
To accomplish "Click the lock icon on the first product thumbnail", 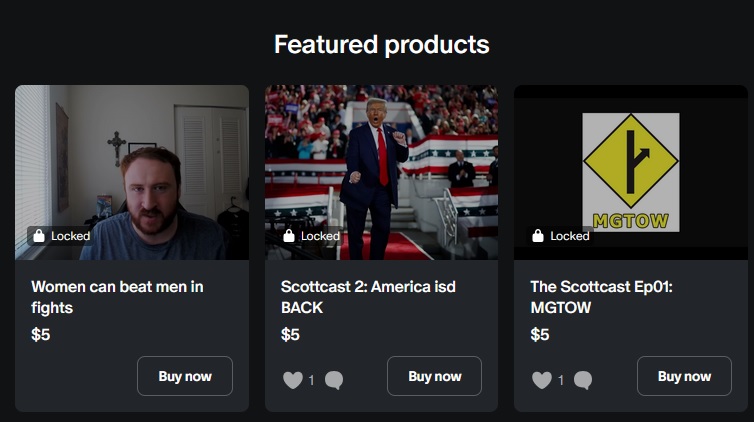I will (39, 236).
